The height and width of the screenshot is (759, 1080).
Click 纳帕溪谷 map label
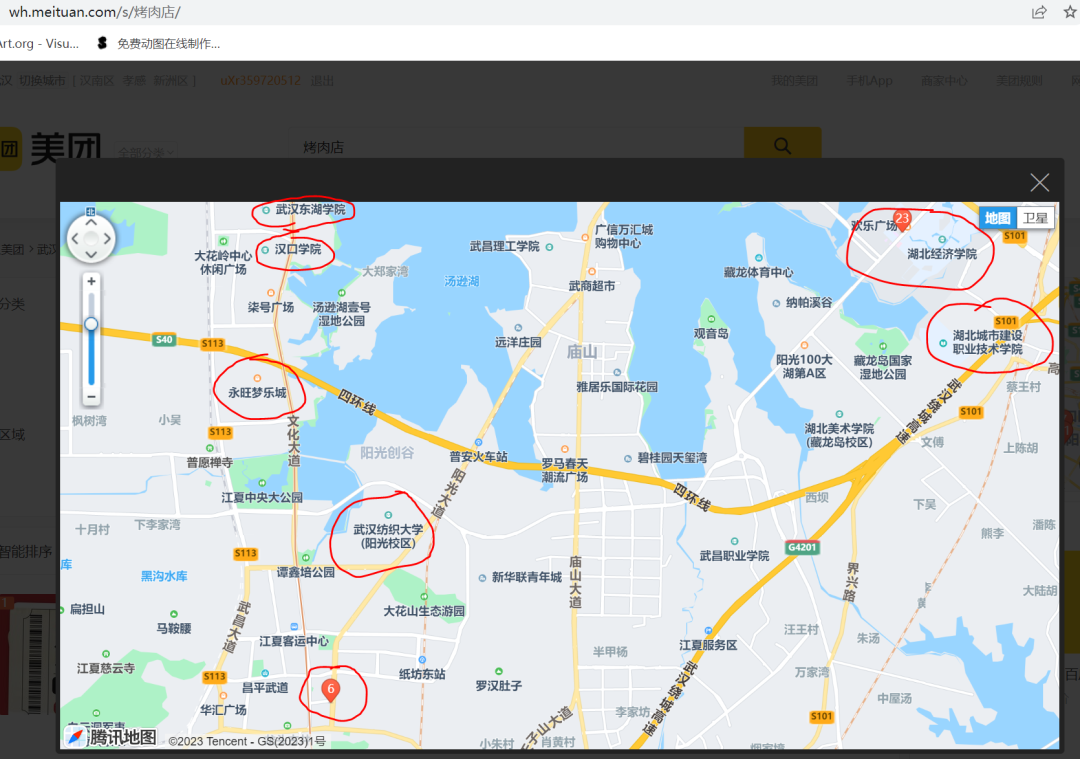(x=809, y=302)
